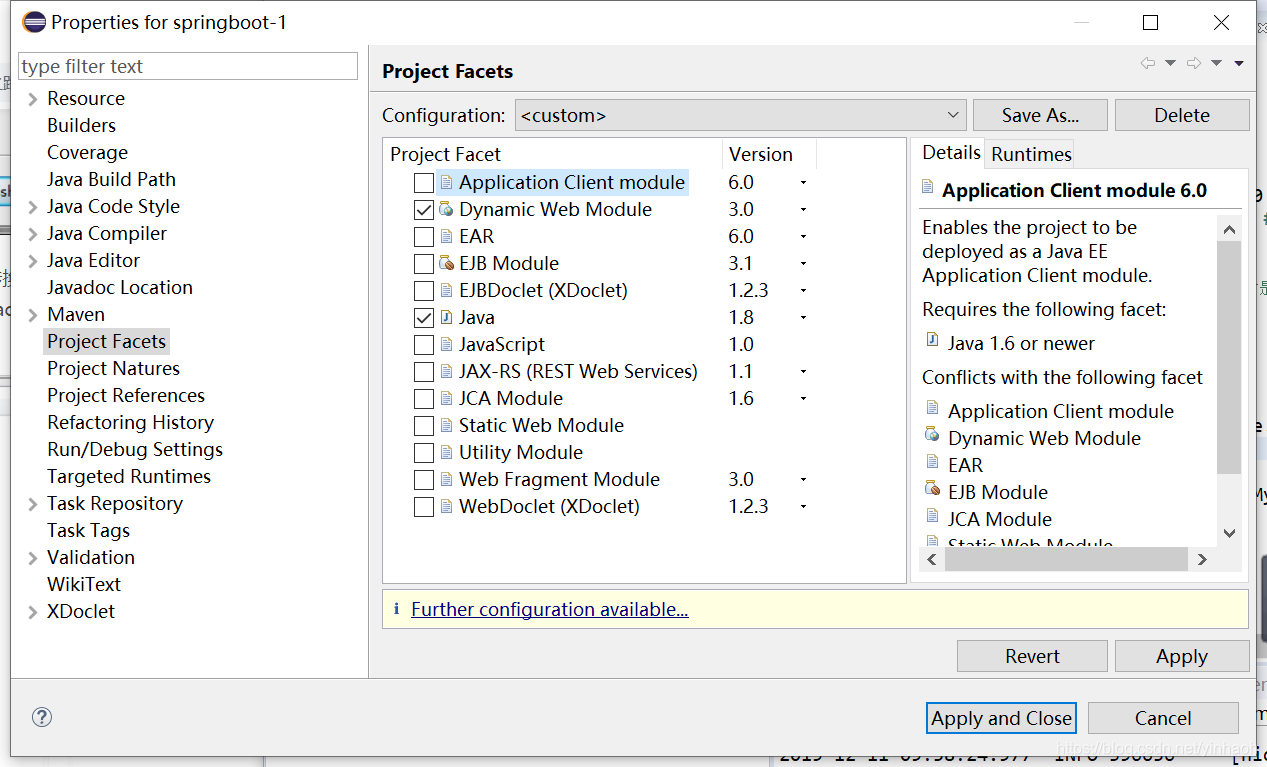Click the WebDoclet (XDoclet) facet icon

(x=446, y=506)
